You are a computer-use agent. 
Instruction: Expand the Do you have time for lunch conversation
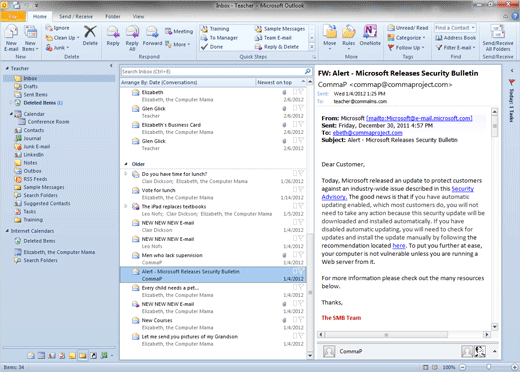126,174
